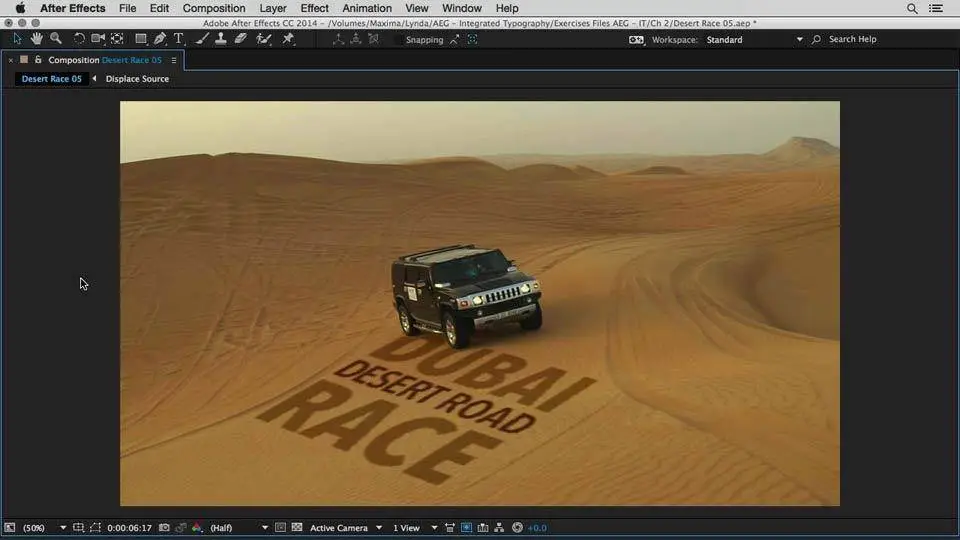The image size is (960, 540).
Task: Switch to the Displace Source tab
Action: click(137, 79)
